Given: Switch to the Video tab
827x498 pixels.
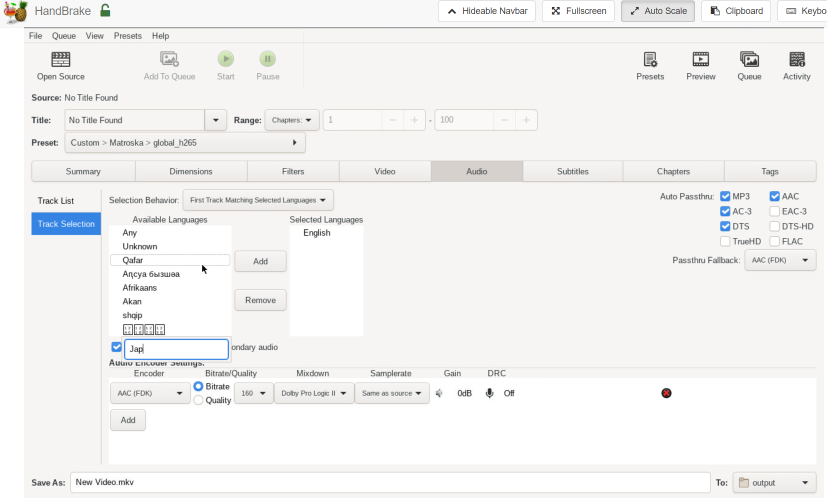Looking at the screenshot, I should coord(385,171).
